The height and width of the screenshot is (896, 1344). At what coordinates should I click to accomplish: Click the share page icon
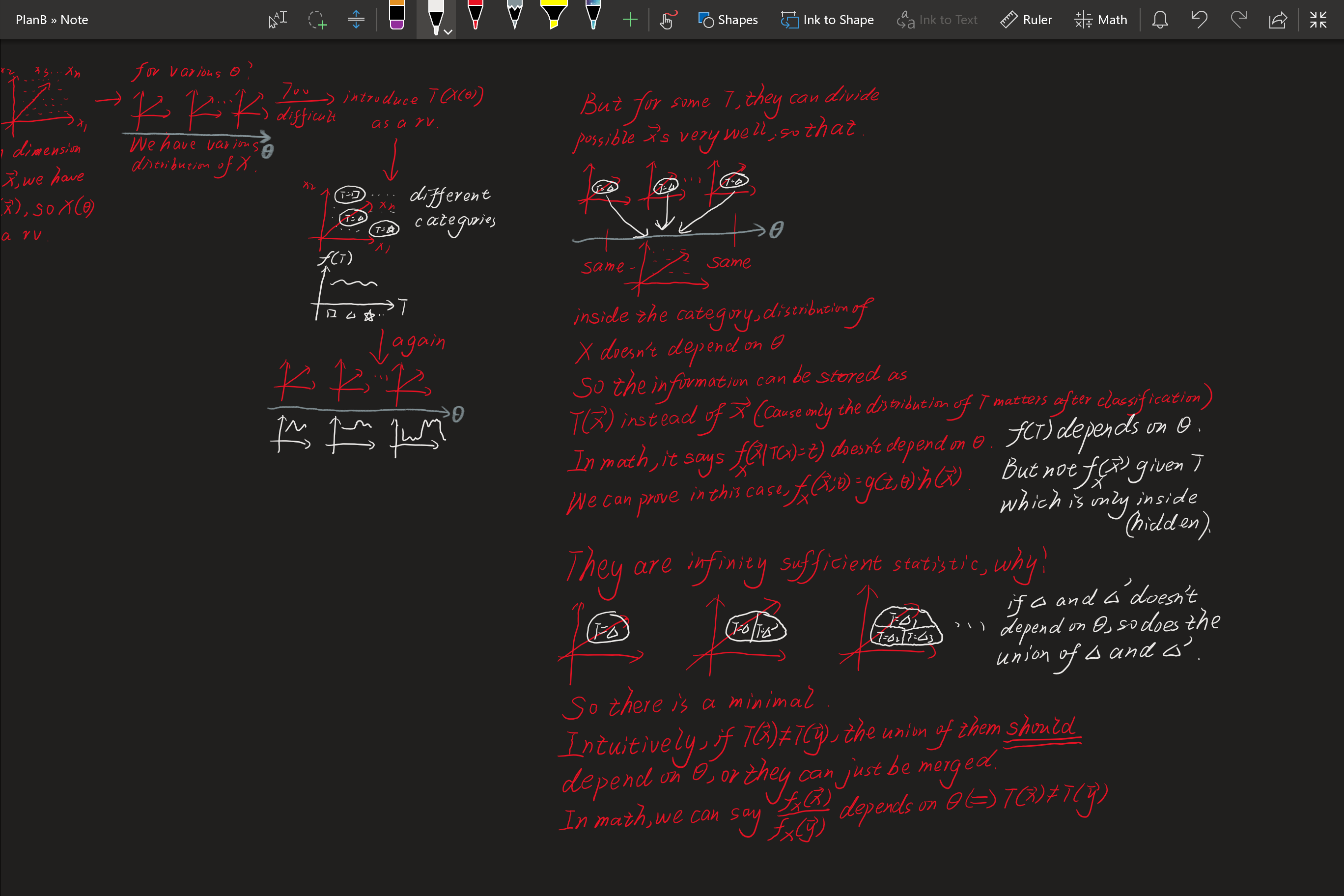(1278, 20)
